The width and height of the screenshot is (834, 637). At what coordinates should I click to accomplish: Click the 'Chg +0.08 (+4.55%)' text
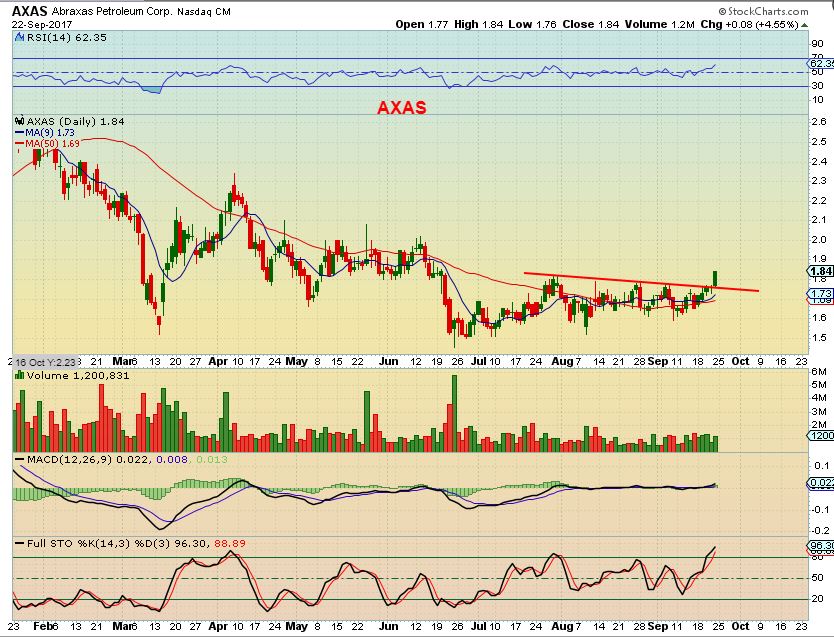(749, 24)
